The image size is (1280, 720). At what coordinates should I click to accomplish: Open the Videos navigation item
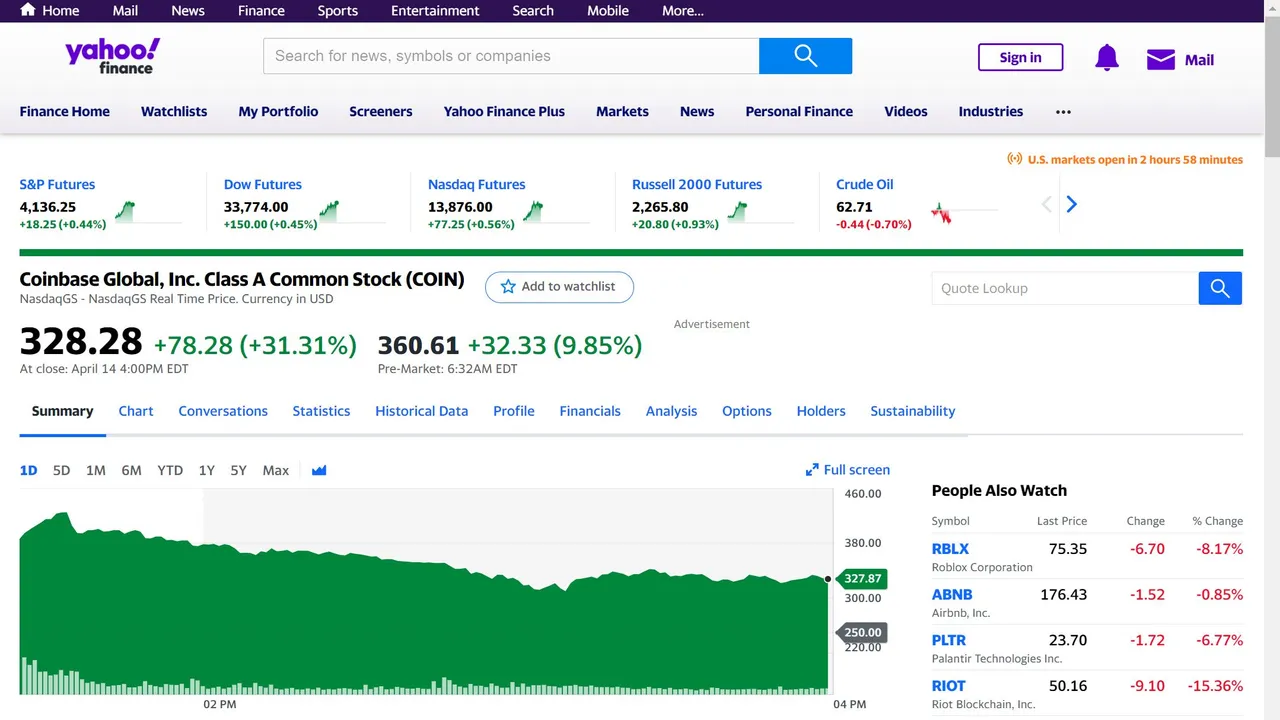[906, 112]
